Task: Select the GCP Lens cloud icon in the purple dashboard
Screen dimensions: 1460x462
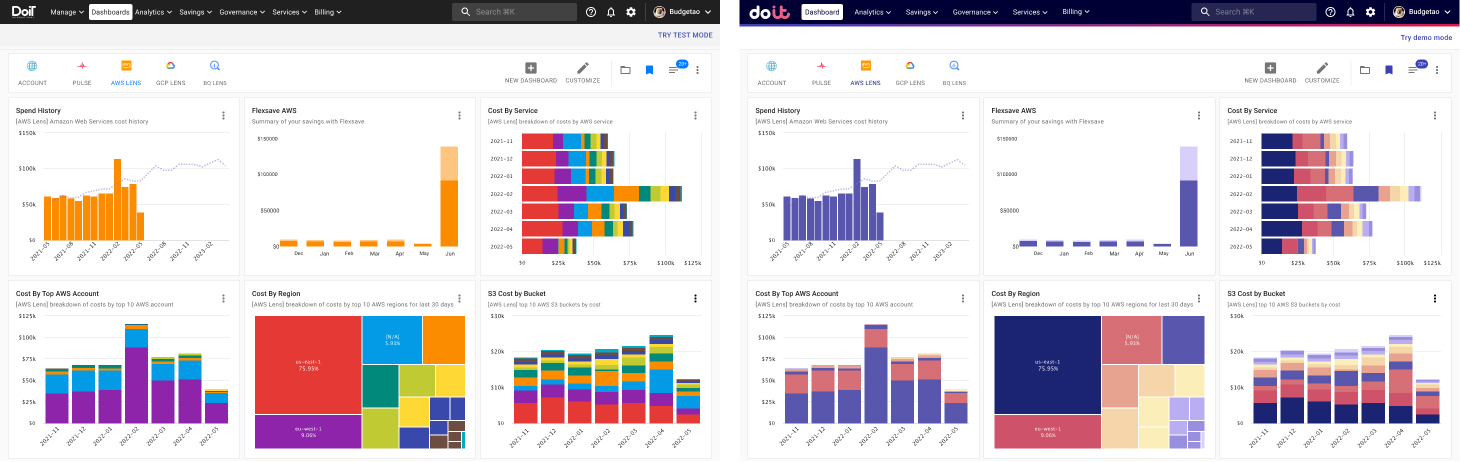Action: click(910, 66)
